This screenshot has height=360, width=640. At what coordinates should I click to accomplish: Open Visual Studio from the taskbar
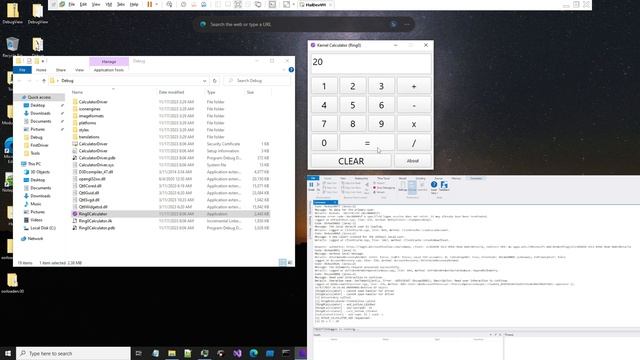coord(237,353)
